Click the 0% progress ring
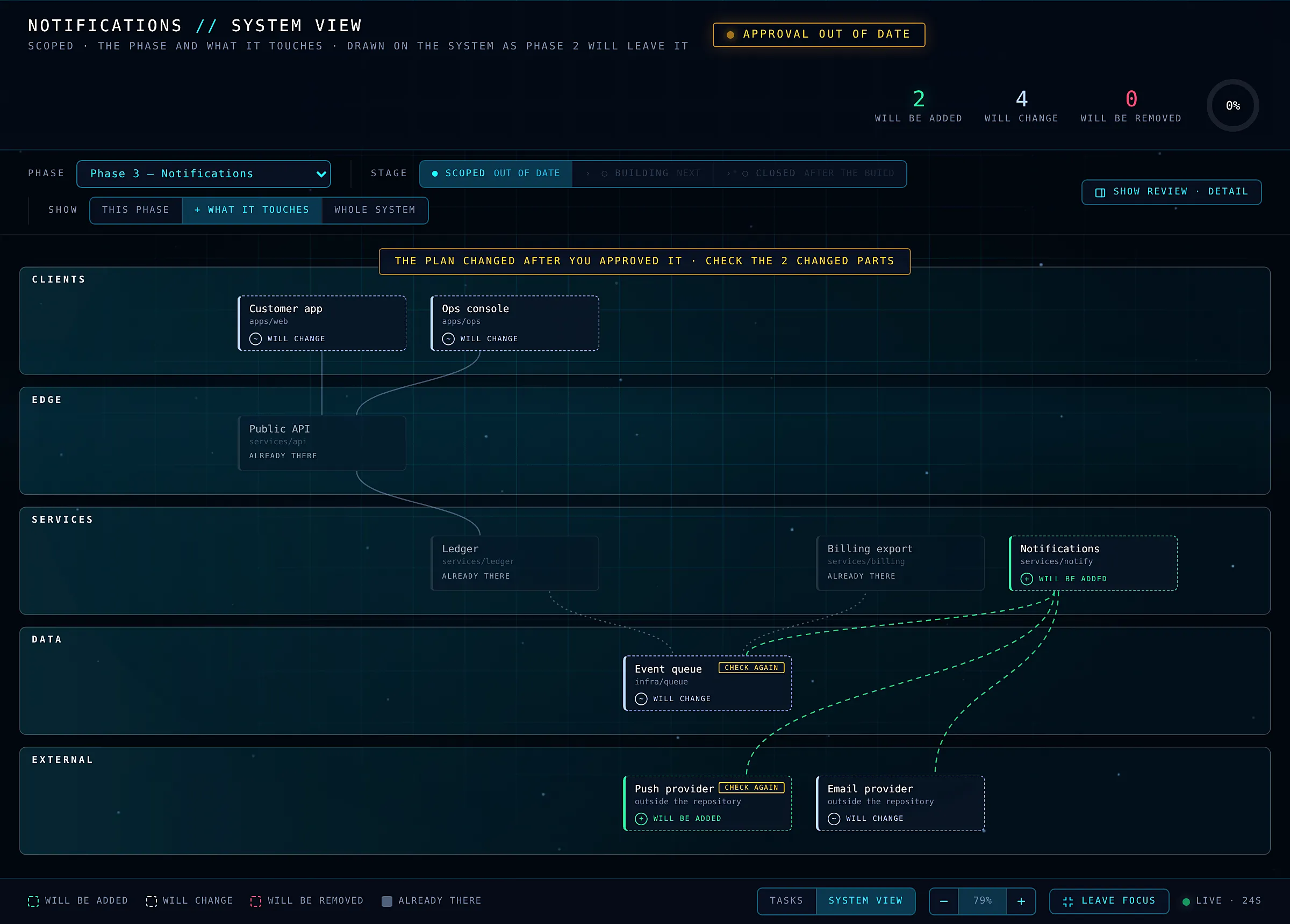This screenshot has width=1290, height=924. click(1232, 106)
